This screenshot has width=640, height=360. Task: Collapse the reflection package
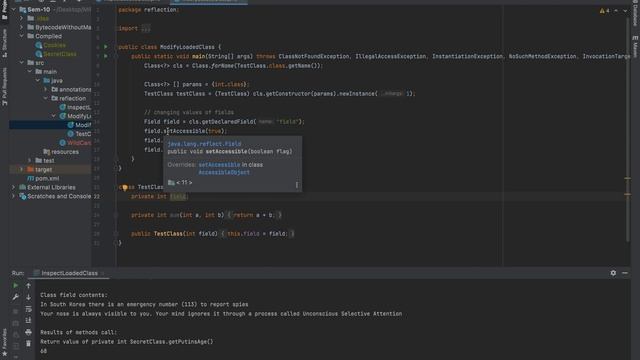(46, 98)
